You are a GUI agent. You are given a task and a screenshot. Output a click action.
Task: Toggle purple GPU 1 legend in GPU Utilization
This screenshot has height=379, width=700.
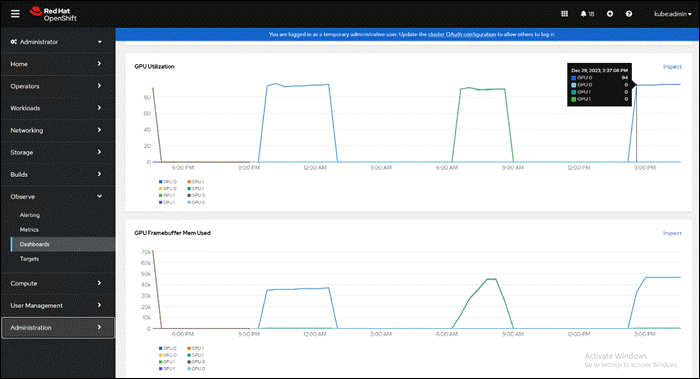coord(167,203)
